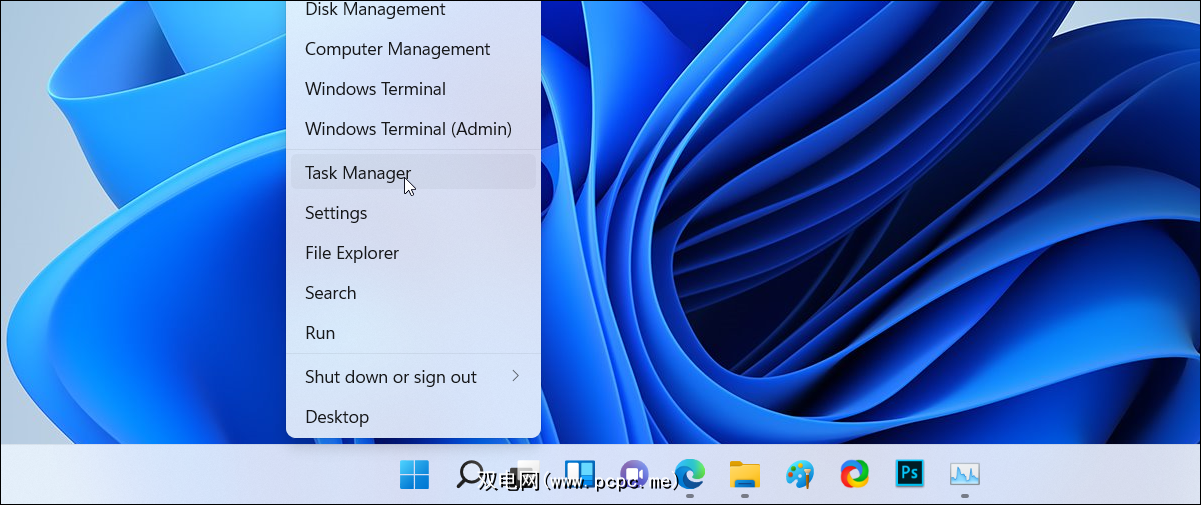Expand the Shut down or sign out submenu arrow
This screenshot has height=505, width=1201.
tap(515, 376)
